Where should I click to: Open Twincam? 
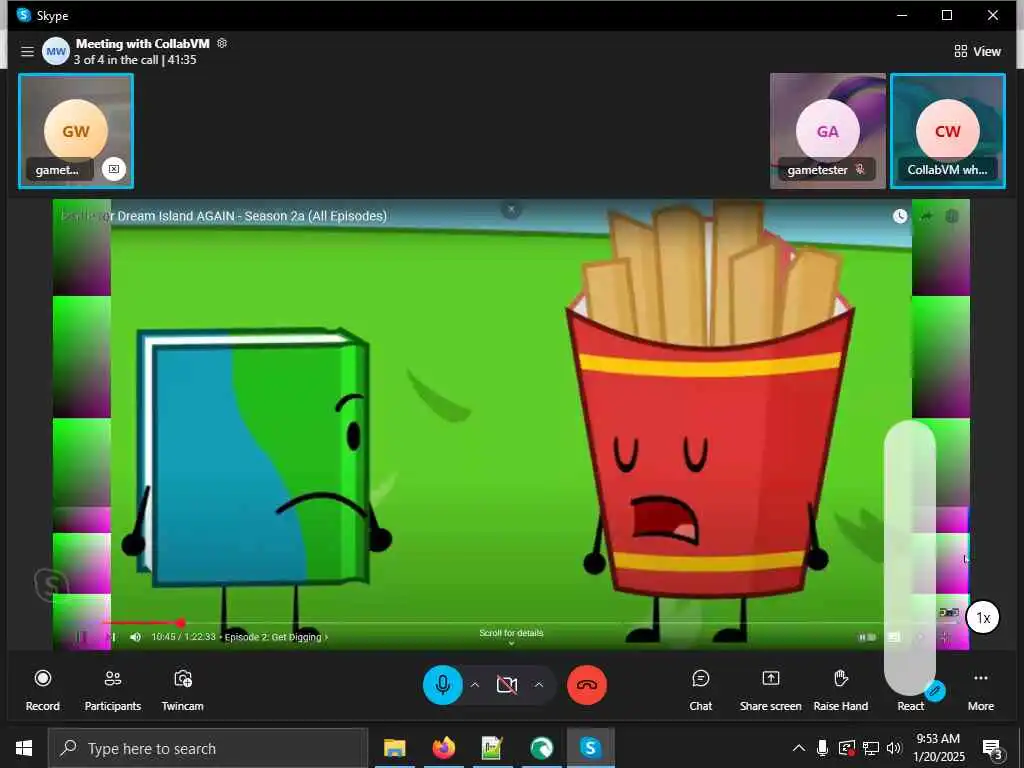tap(183, 690)
